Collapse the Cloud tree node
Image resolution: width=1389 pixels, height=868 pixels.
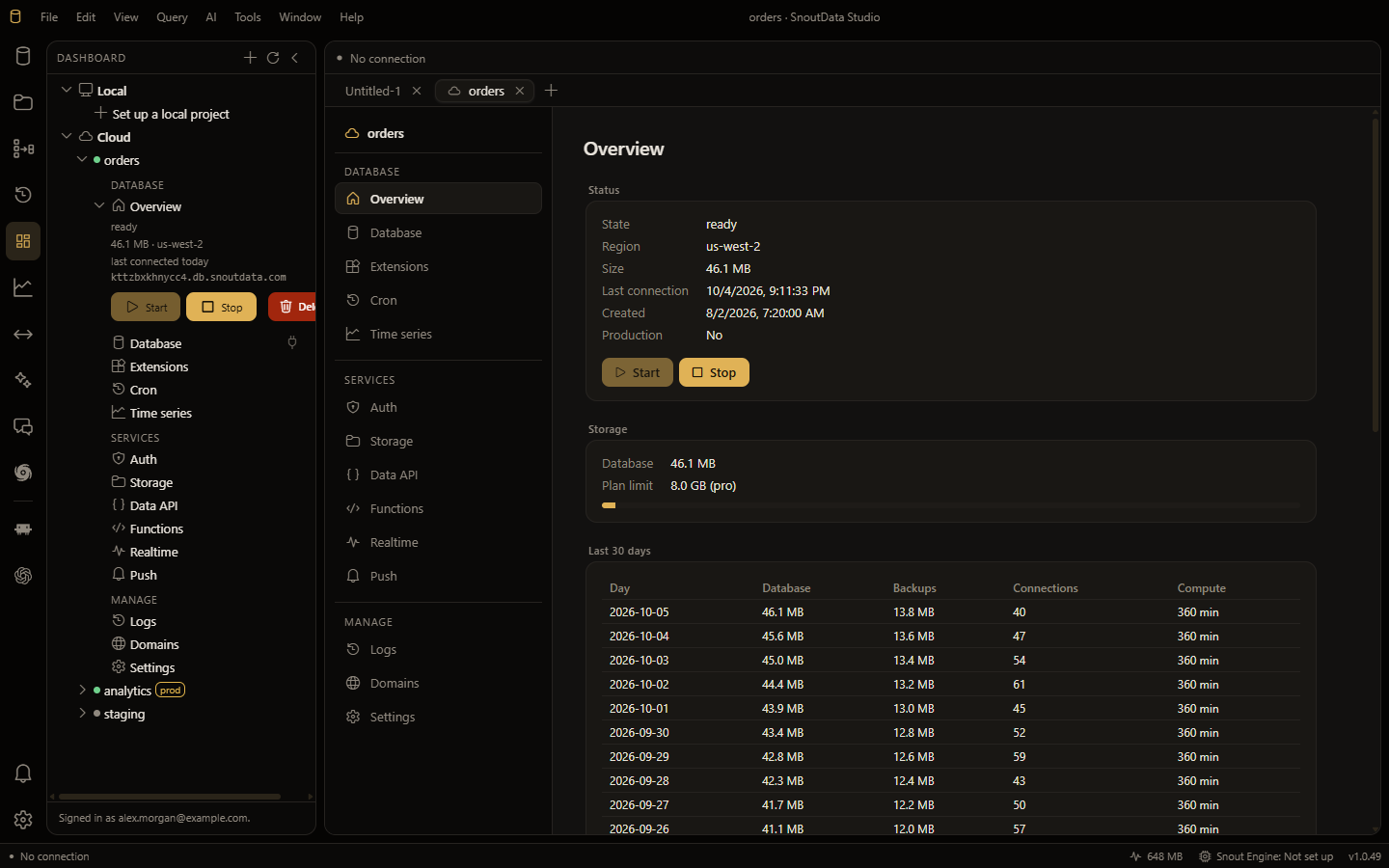click(x=67, y=136)
